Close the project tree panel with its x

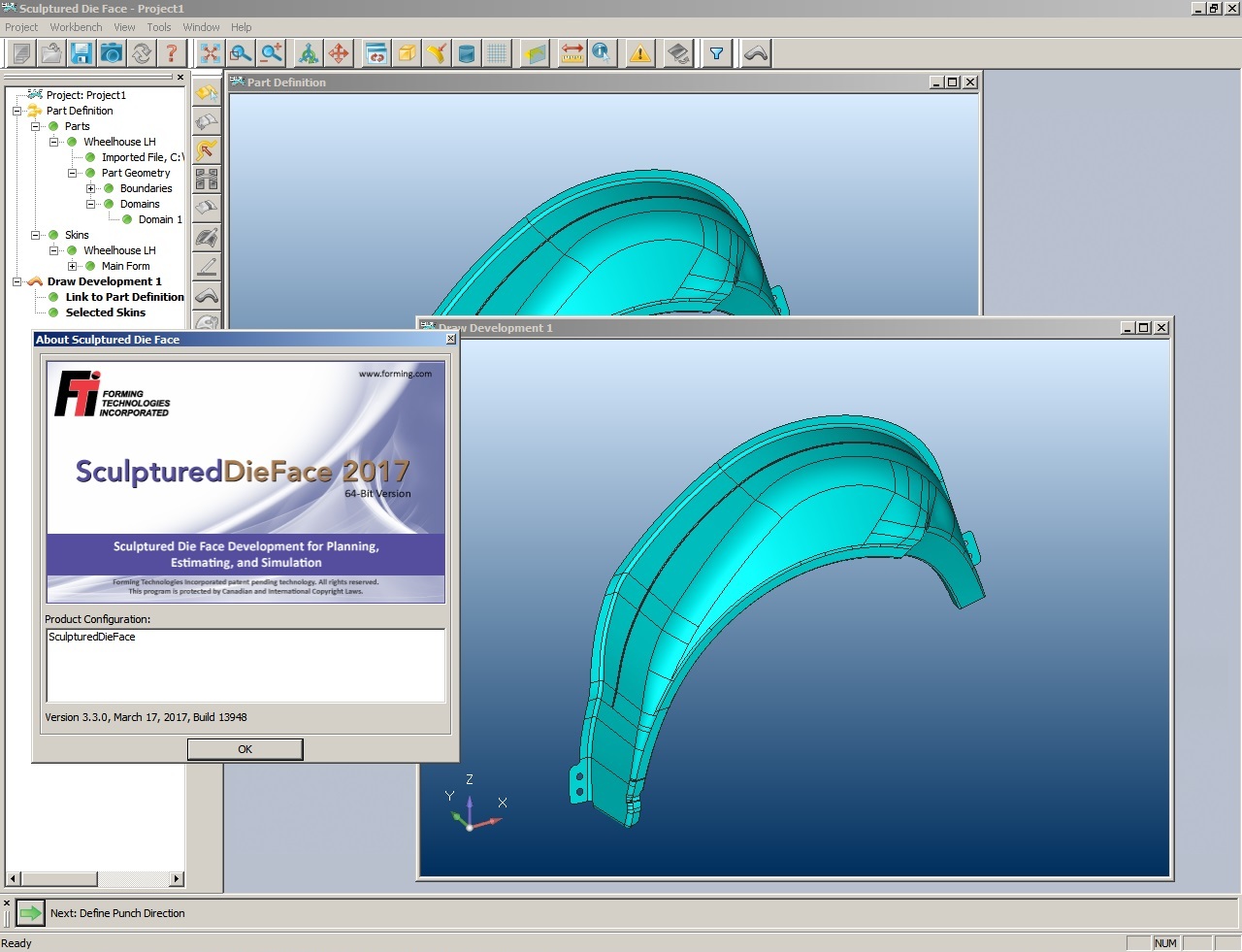click(180, 77)
